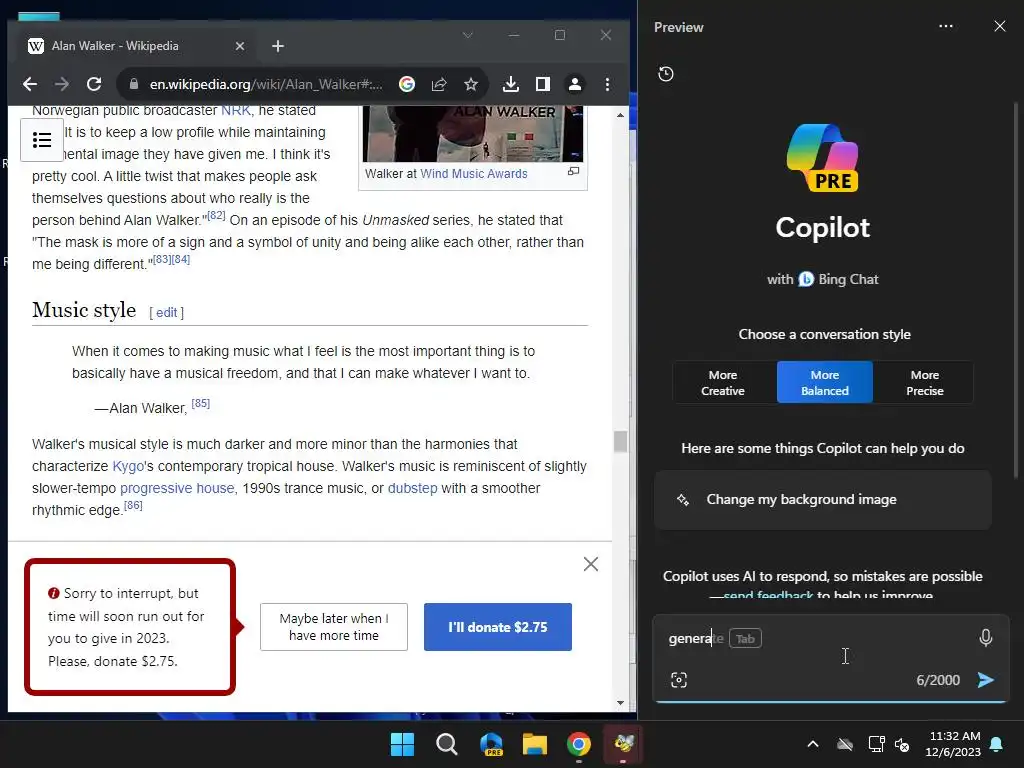Bookmark this page with star icon

pyautogui.click(x=471, y=84)
